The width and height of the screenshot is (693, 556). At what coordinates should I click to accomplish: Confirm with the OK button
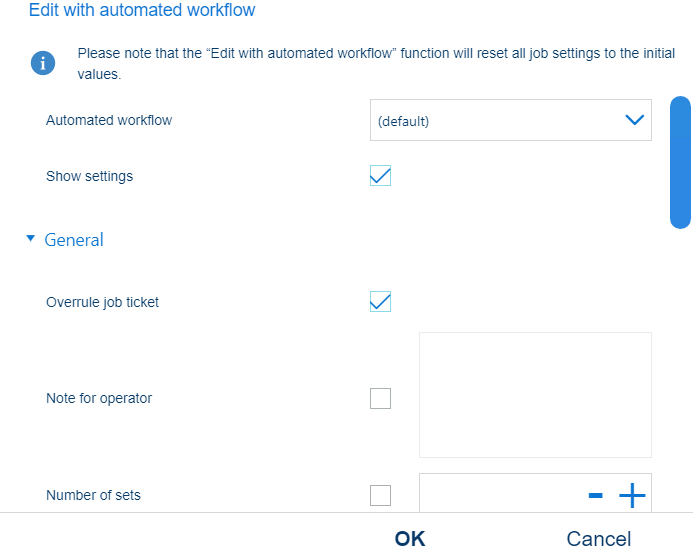410,539
